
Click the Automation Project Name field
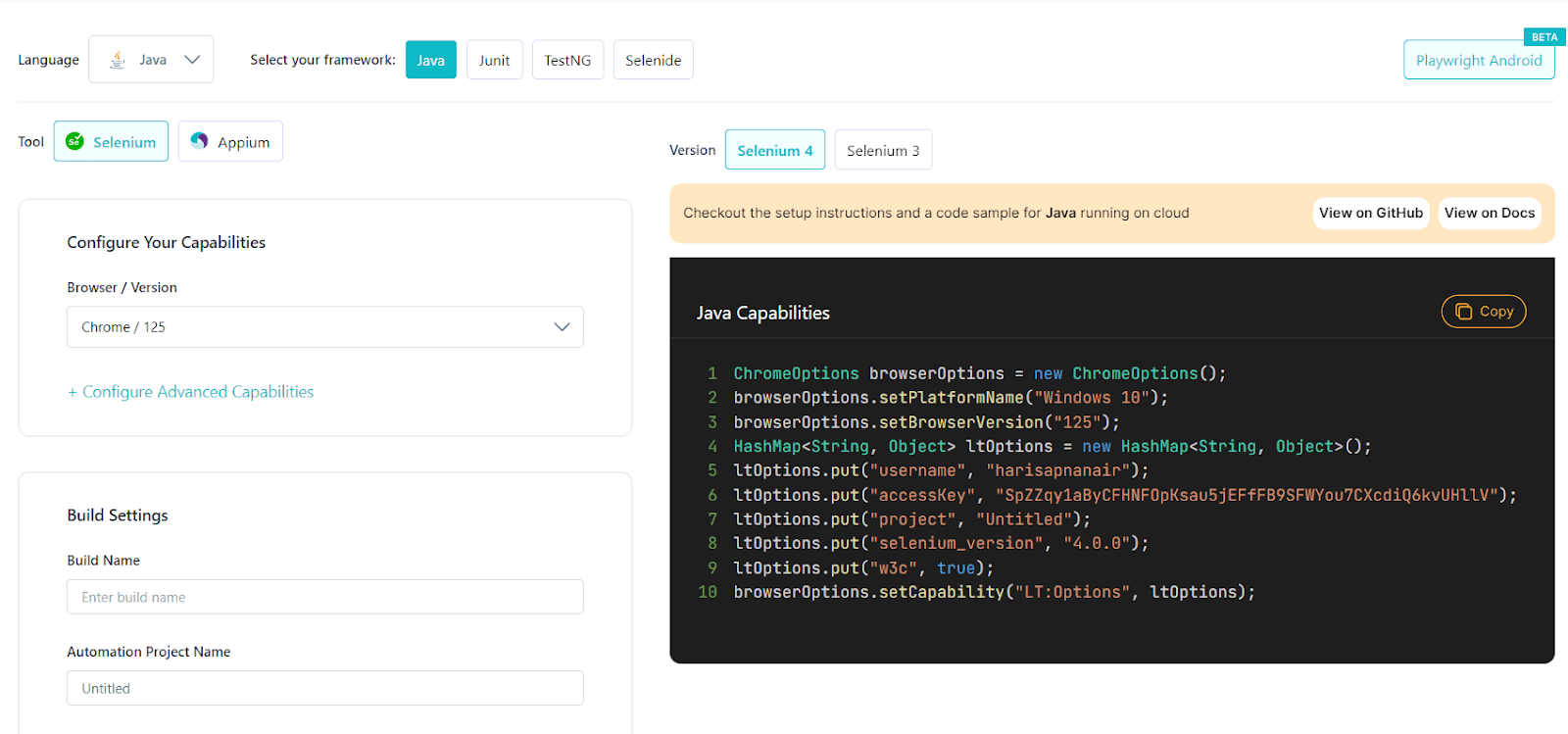point(324,688)
